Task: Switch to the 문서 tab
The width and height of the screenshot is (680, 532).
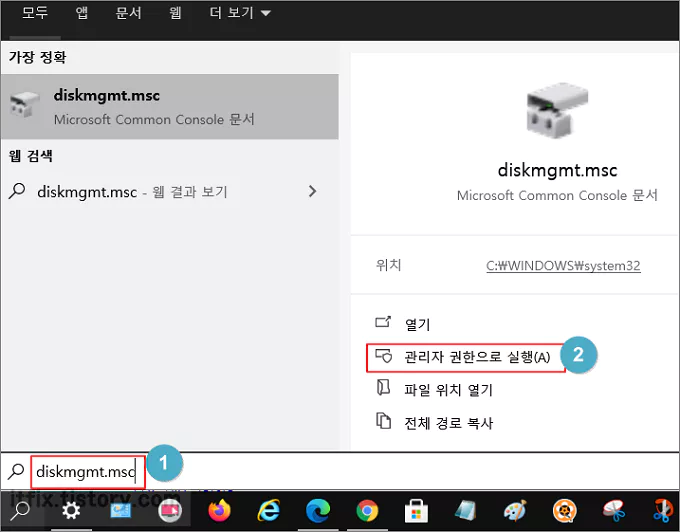Action: (x=129, y=13)
